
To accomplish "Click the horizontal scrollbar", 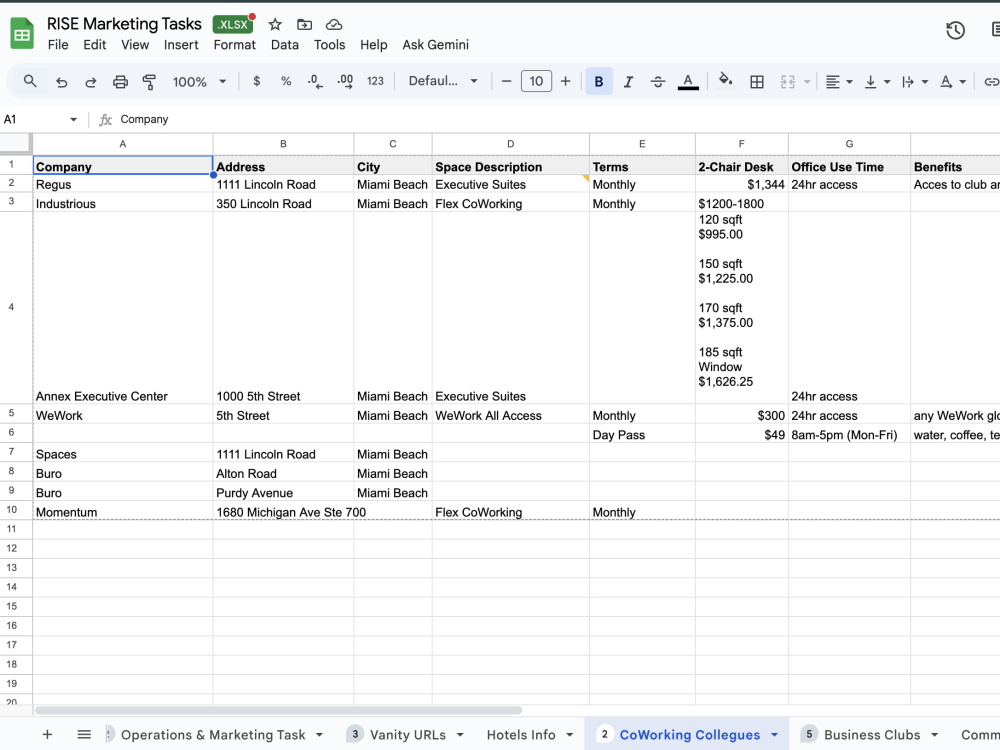I will coord(279,710).
